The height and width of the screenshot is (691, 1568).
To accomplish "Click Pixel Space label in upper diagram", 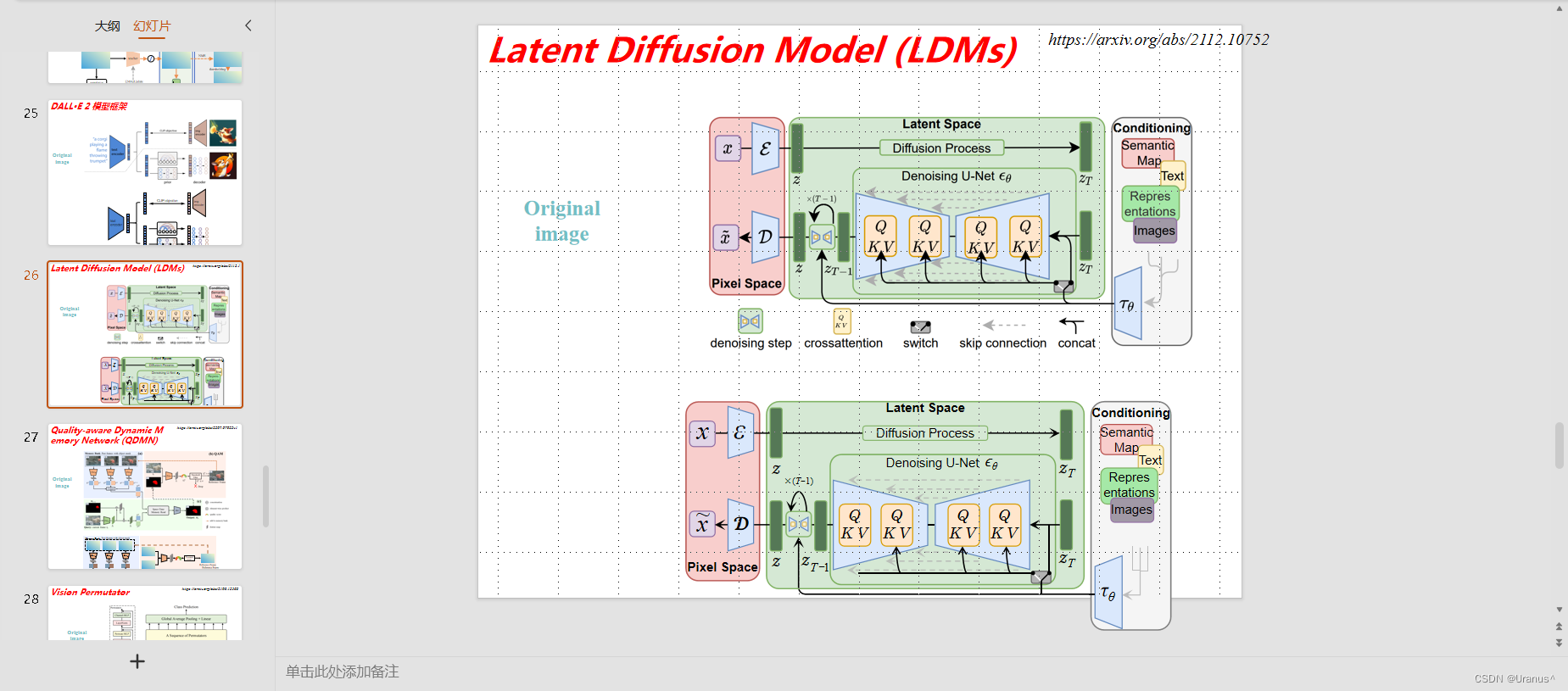I will point(746,283).
